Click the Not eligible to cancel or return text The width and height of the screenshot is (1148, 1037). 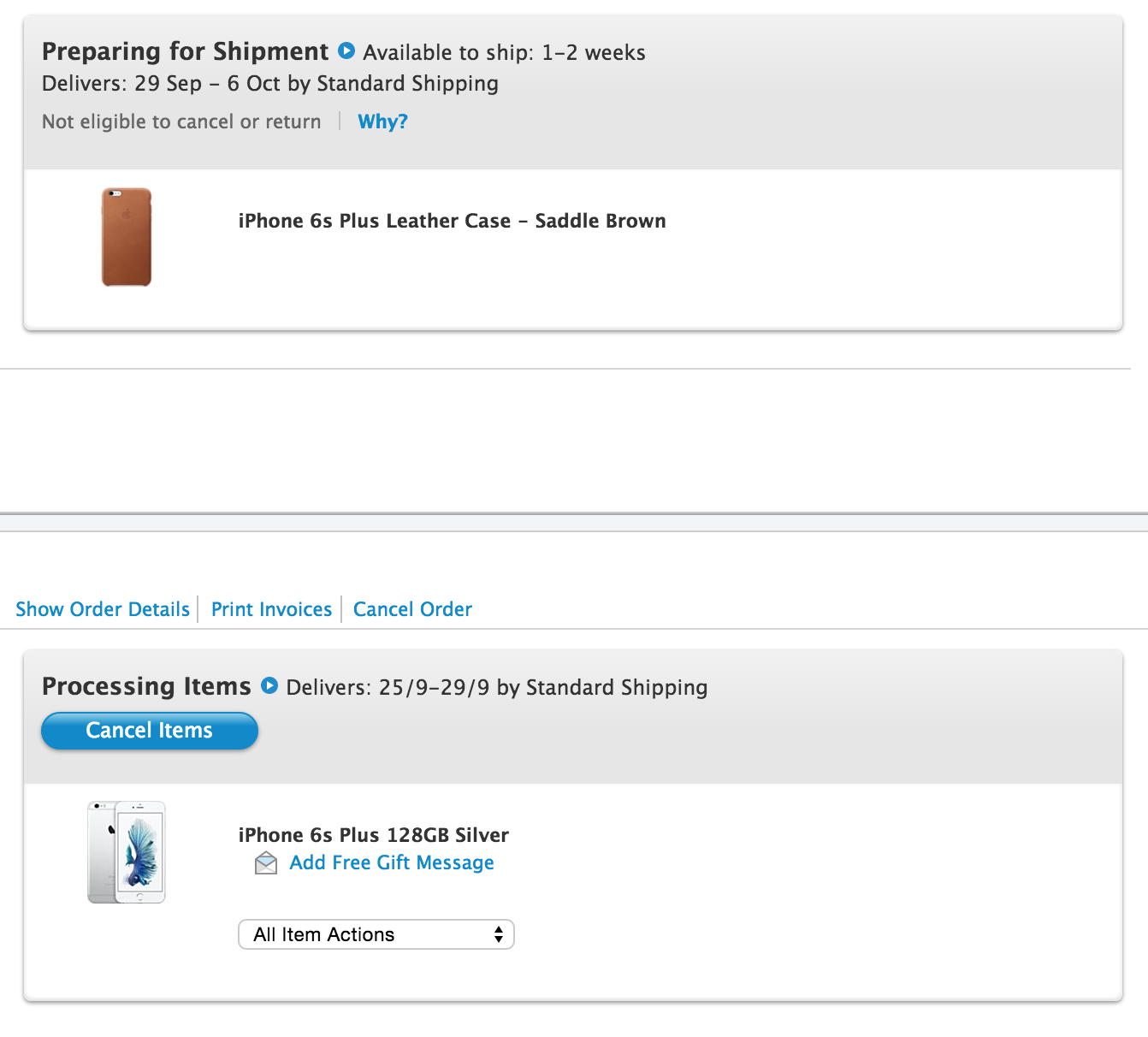181,121
